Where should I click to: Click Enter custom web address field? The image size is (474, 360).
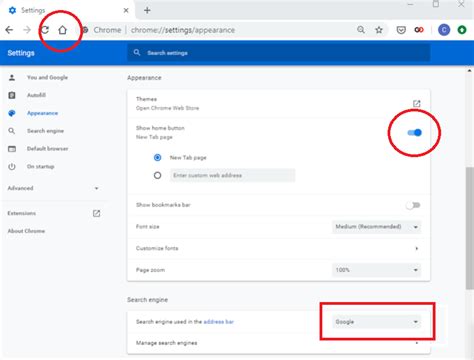coord(232,175)
